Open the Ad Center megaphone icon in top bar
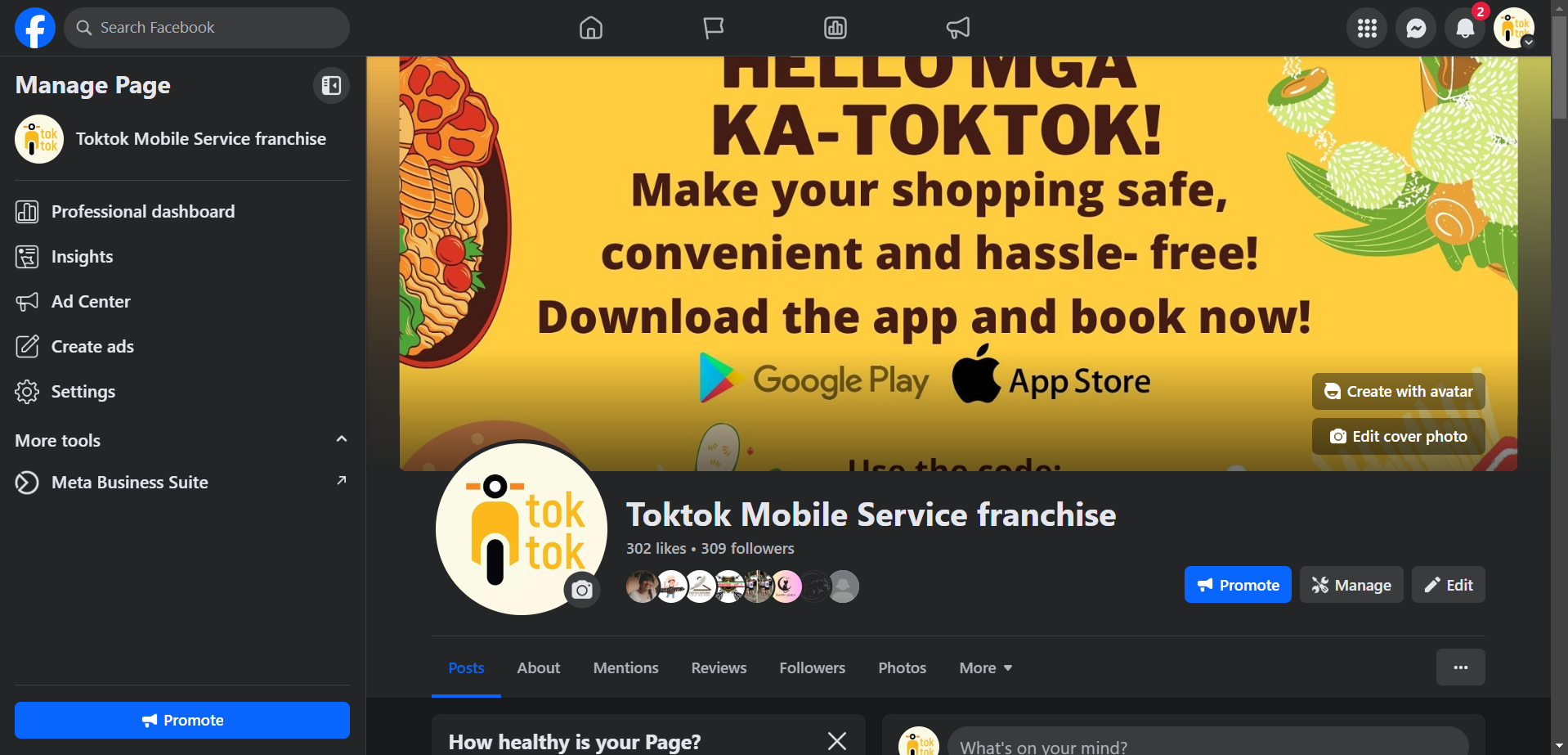The height and width of the screenshot is (755, 1568). click(958, 28)
